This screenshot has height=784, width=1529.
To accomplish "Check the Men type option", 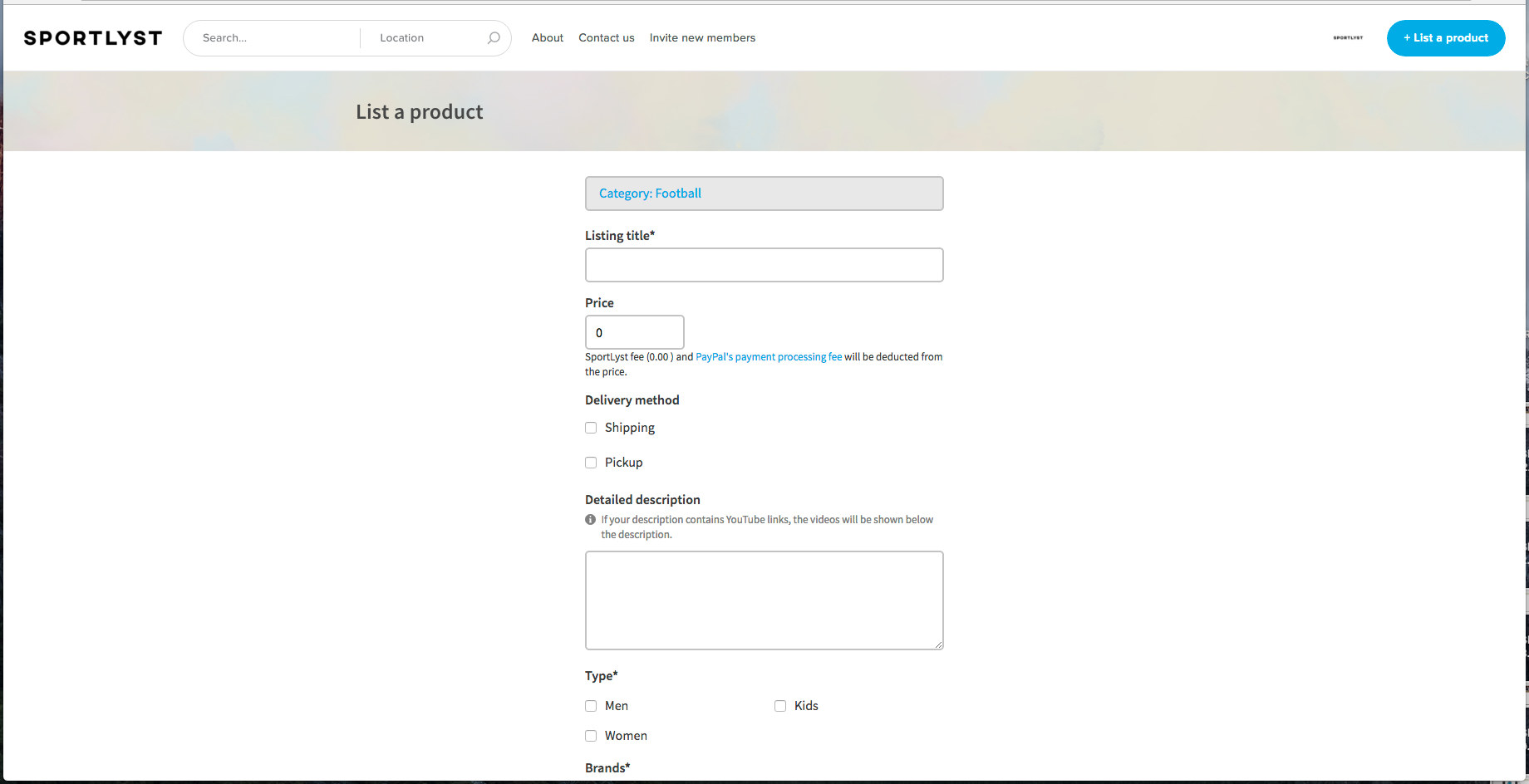I will pyautogui.click(x=591, y=706).
